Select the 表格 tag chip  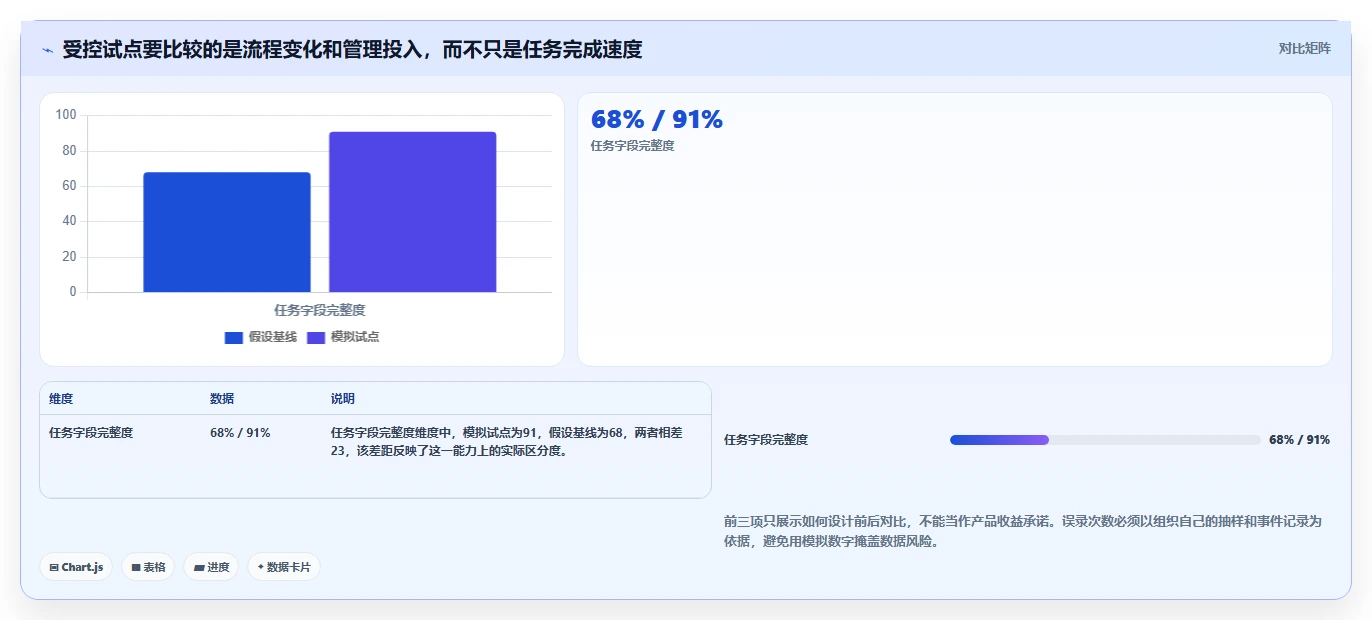pos(148,567)
